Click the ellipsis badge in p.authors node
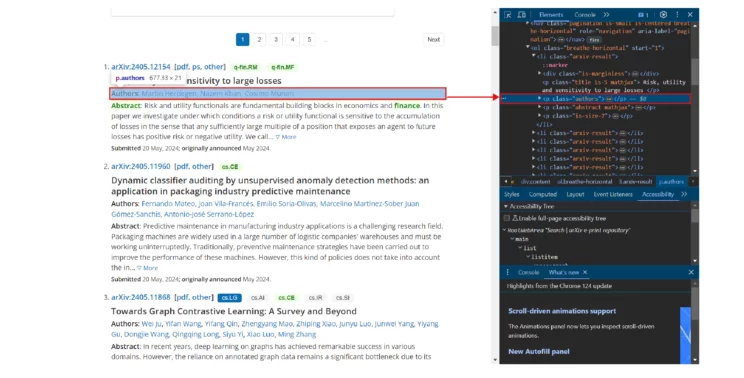 [609, 99]
